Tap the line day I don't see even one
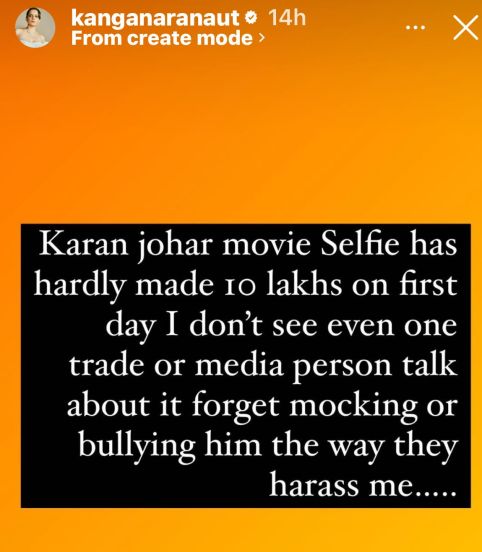482x552 pixels. coord(281,327)
